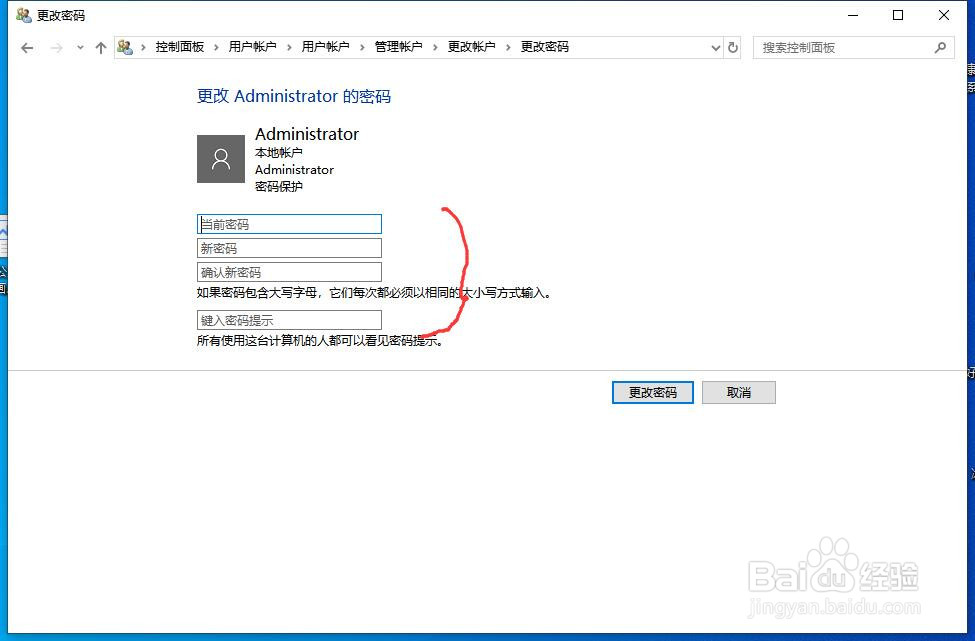This screenshot has width=975, height=641.
Task: Click the Administrator account picture
Action: (x=220, y=158)
